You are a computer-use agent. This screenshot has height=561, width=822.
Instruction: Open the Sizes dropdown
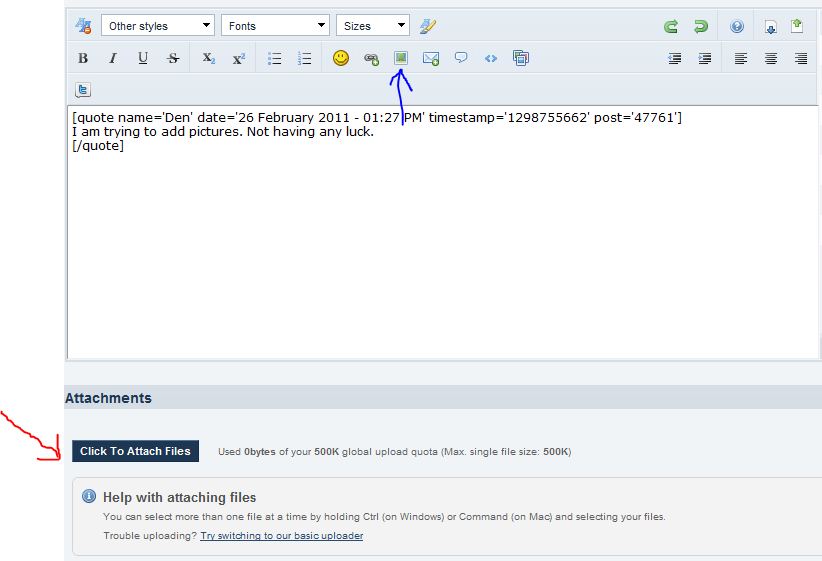pos(373,26)
